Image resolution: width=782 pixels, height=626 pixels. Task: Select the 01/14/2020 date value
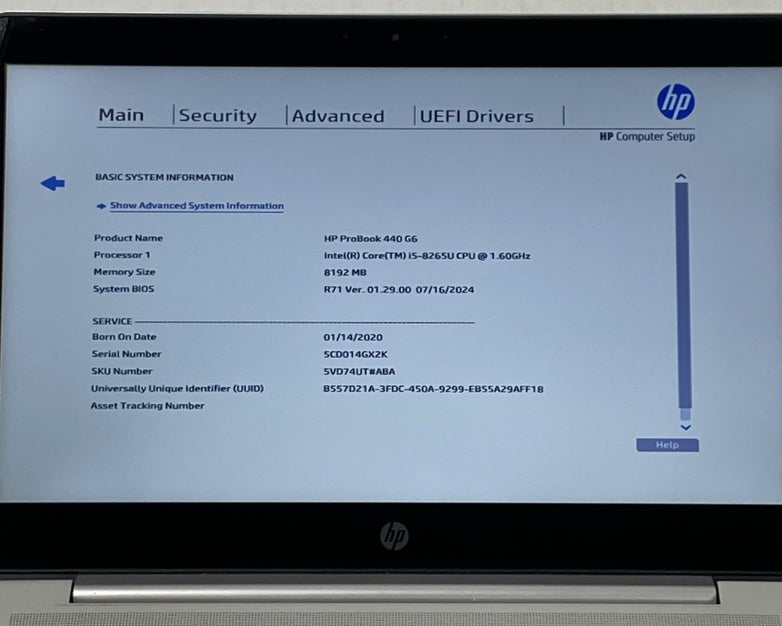tap(353, 338)
